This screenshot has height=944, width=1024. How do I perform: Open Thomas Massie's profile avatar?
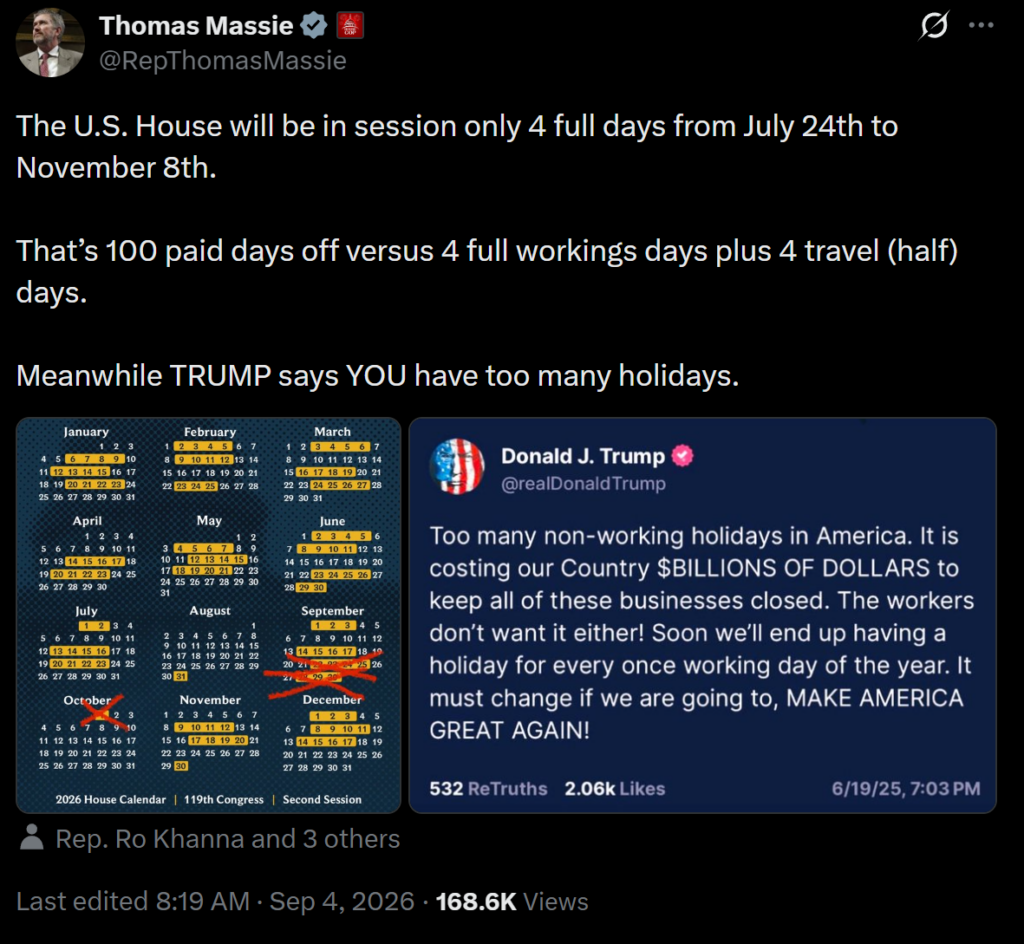point(50,43)
